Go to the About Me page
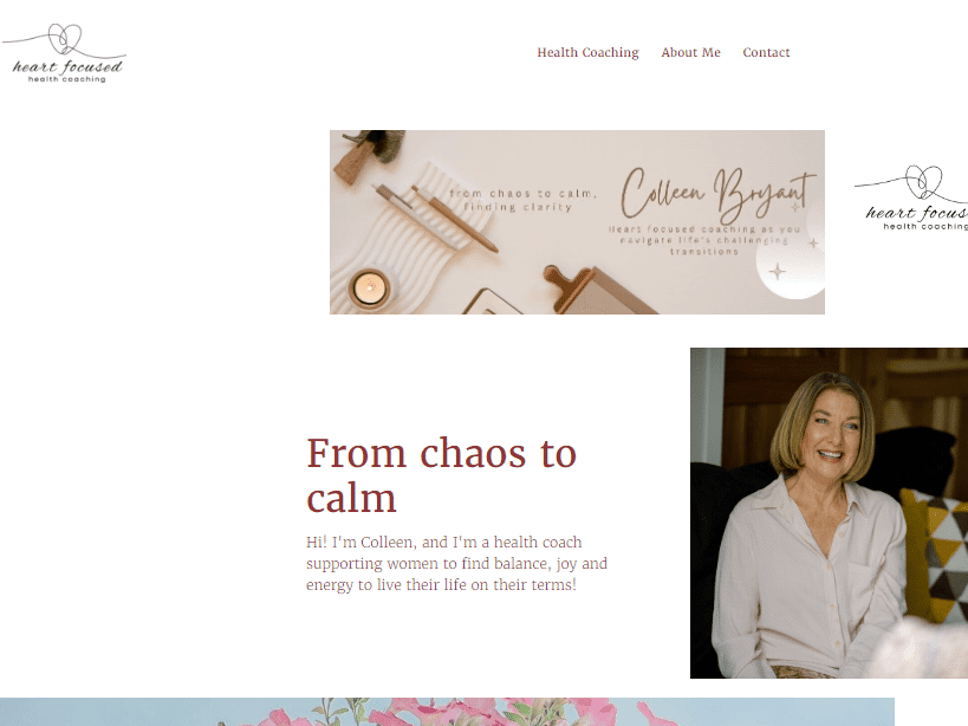This screenshot has height=726, width=968. (x=691, y=52)
